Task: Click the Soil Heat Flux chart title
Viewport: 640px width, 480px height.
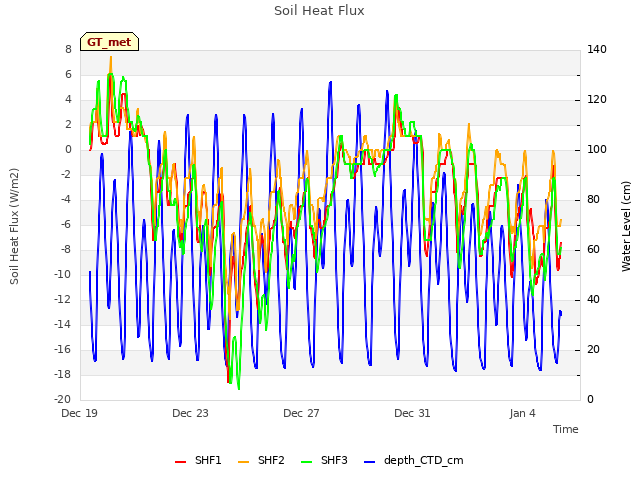Action: point(319,11)
